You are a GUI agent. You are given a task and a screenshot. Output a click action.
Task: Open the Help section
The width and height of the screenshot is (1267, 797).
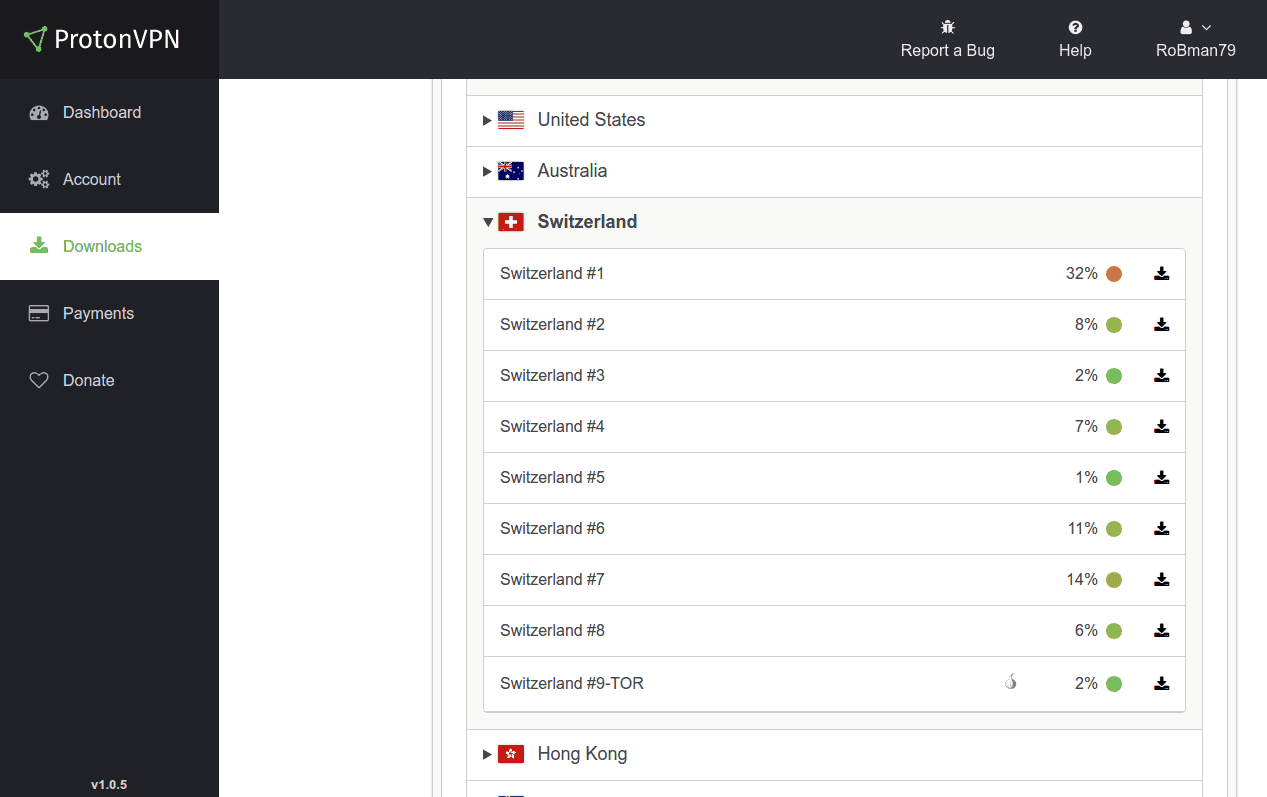coord(1074,38)
